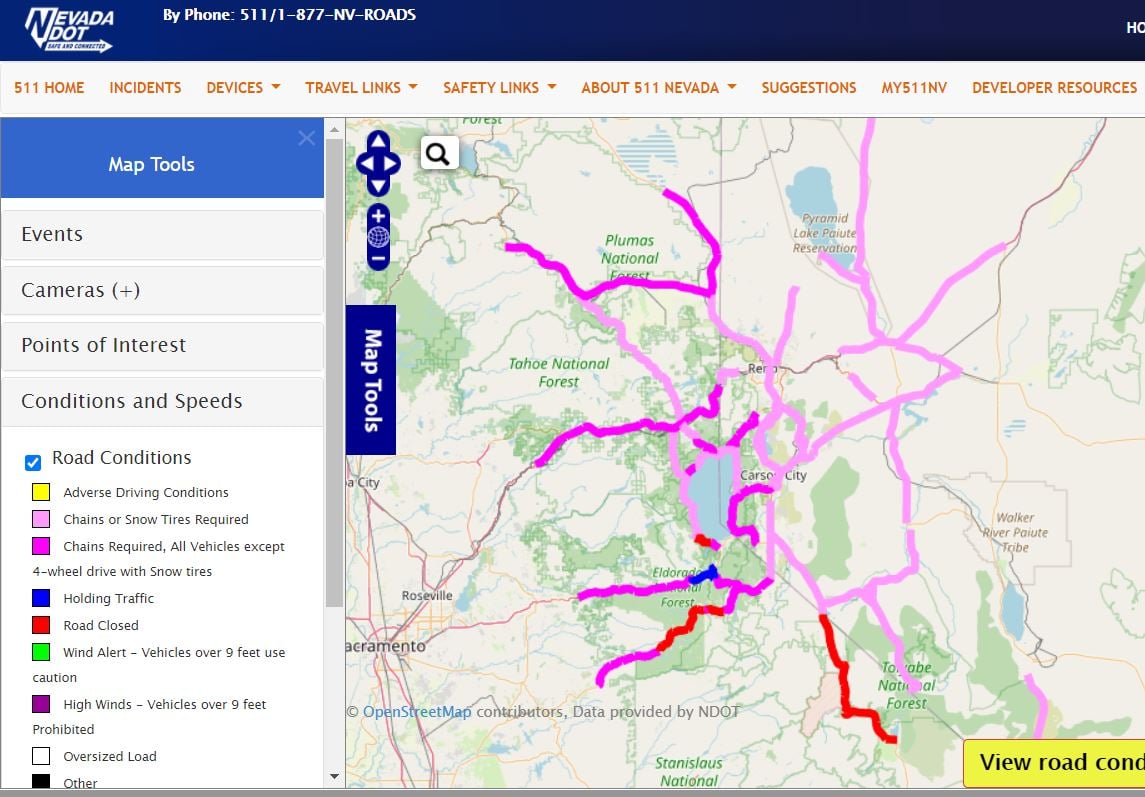
Task: Click the Road Conditions label text
Action: pos(122,457)
